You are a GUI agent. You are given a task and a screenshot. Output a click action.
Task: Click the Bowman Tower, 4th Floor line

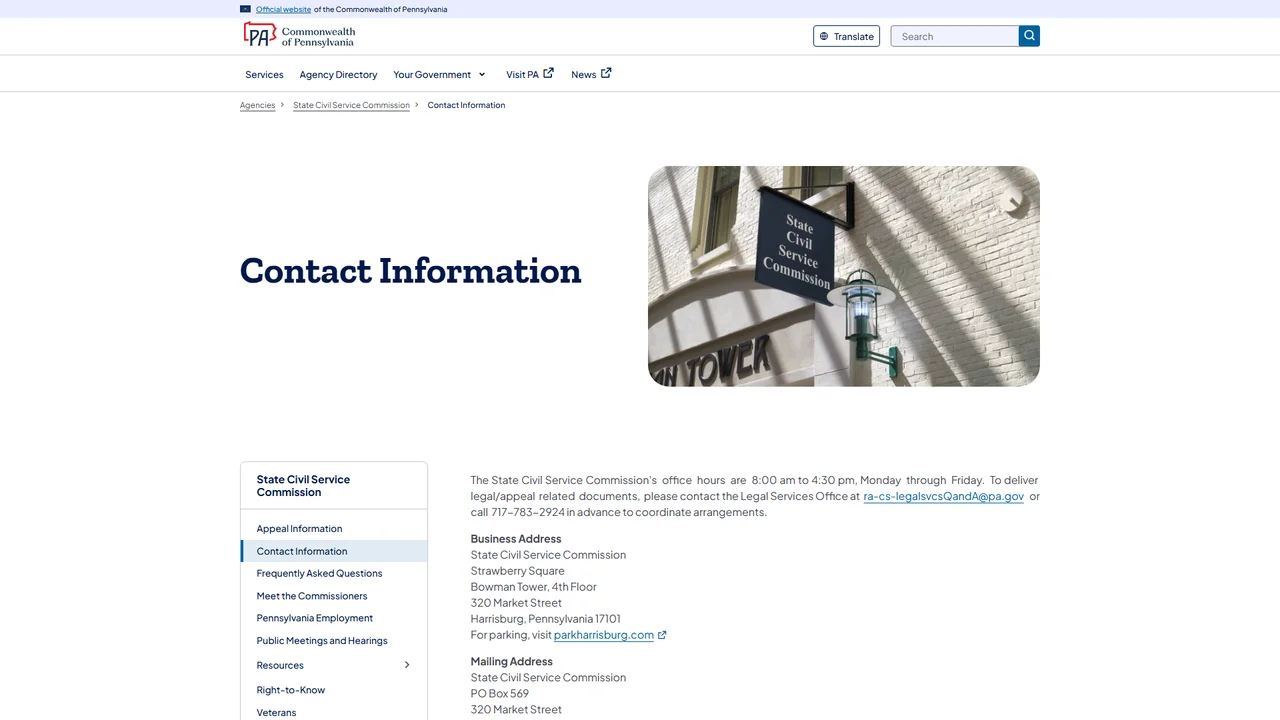point(534,587)
